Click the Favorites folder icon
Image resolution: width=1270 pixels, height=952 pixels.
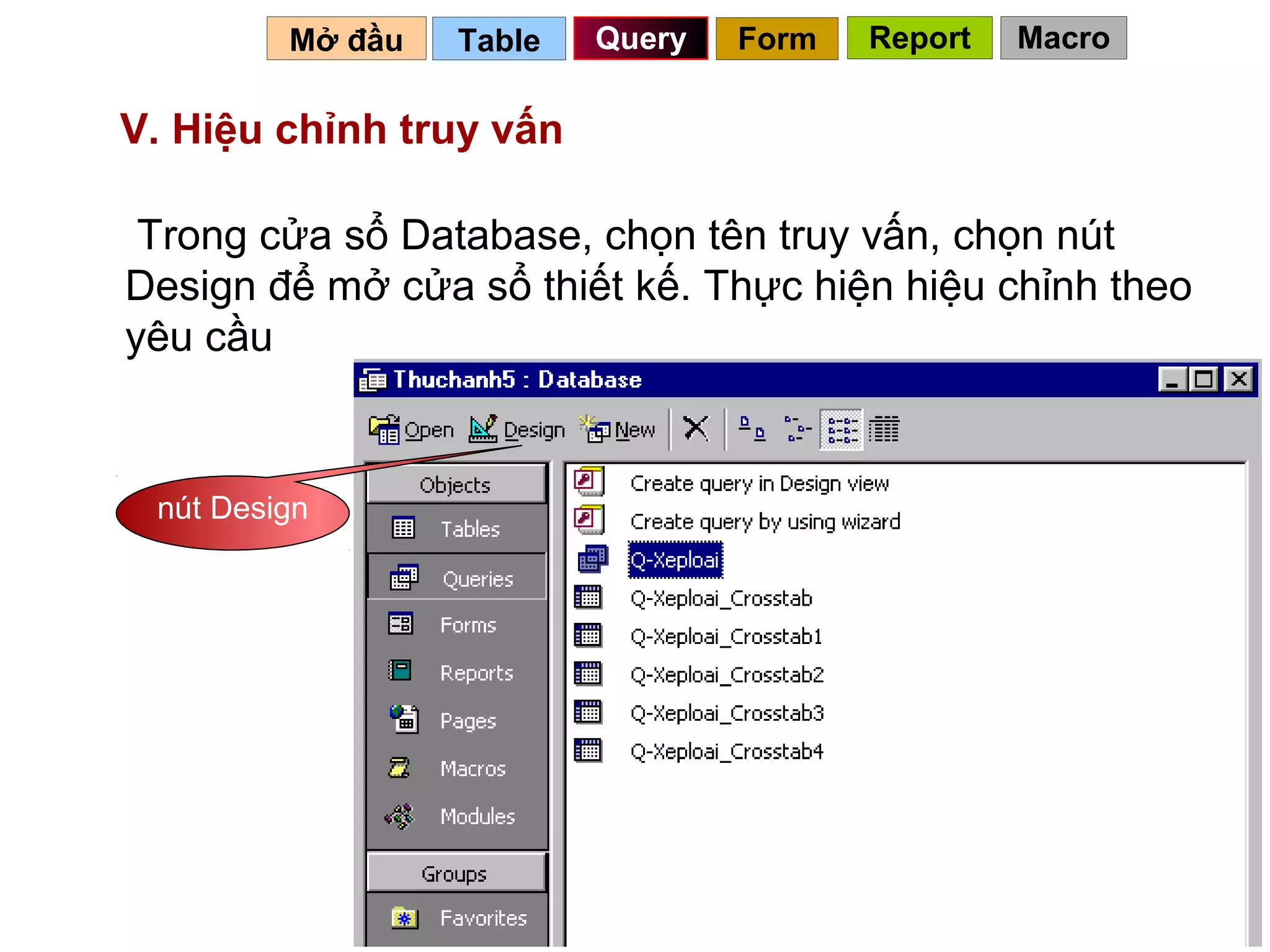click(x=405, y=918)
